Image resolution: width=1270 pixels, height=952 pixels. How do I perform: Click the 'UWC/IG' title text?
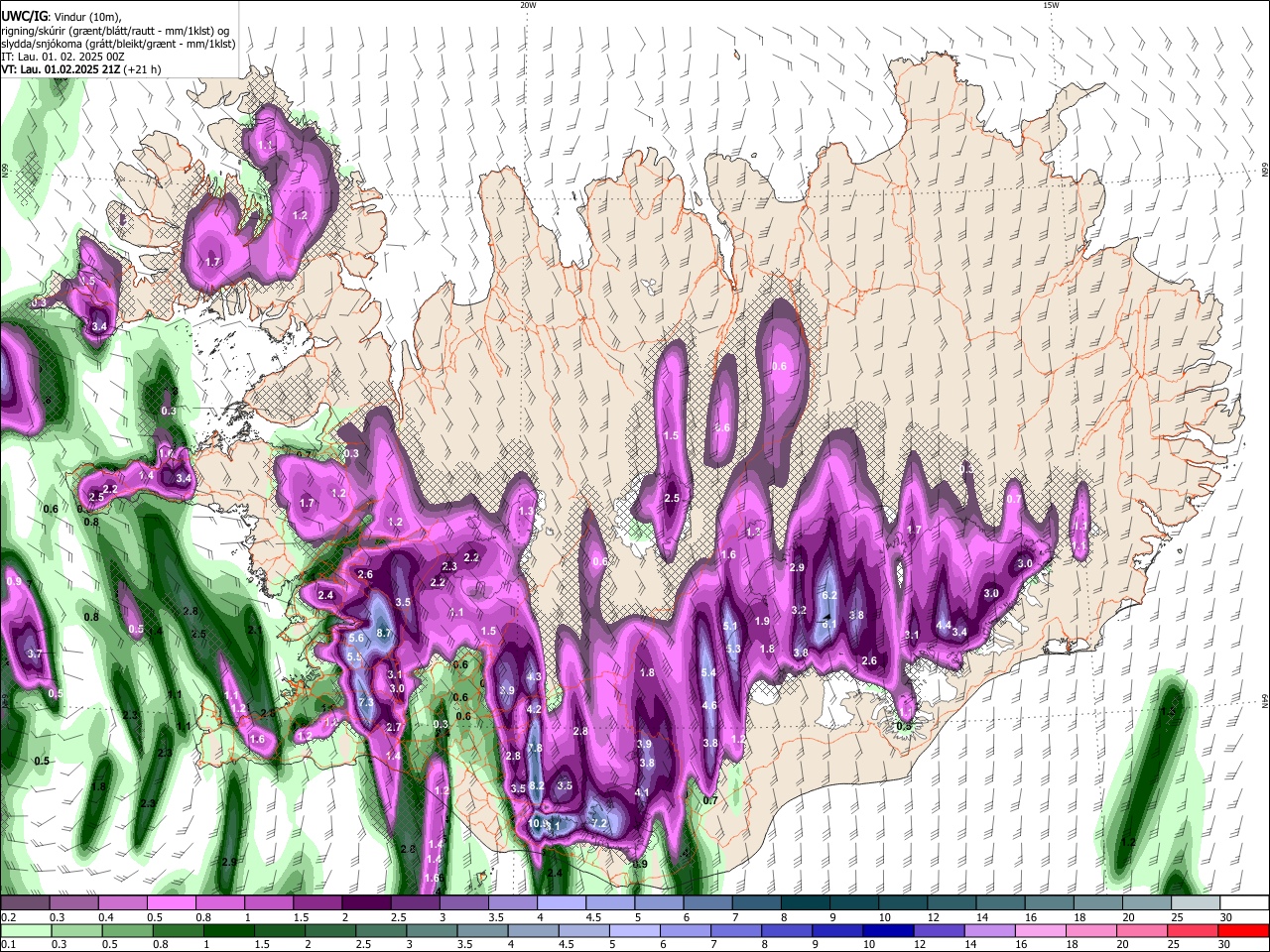point(23,15)
